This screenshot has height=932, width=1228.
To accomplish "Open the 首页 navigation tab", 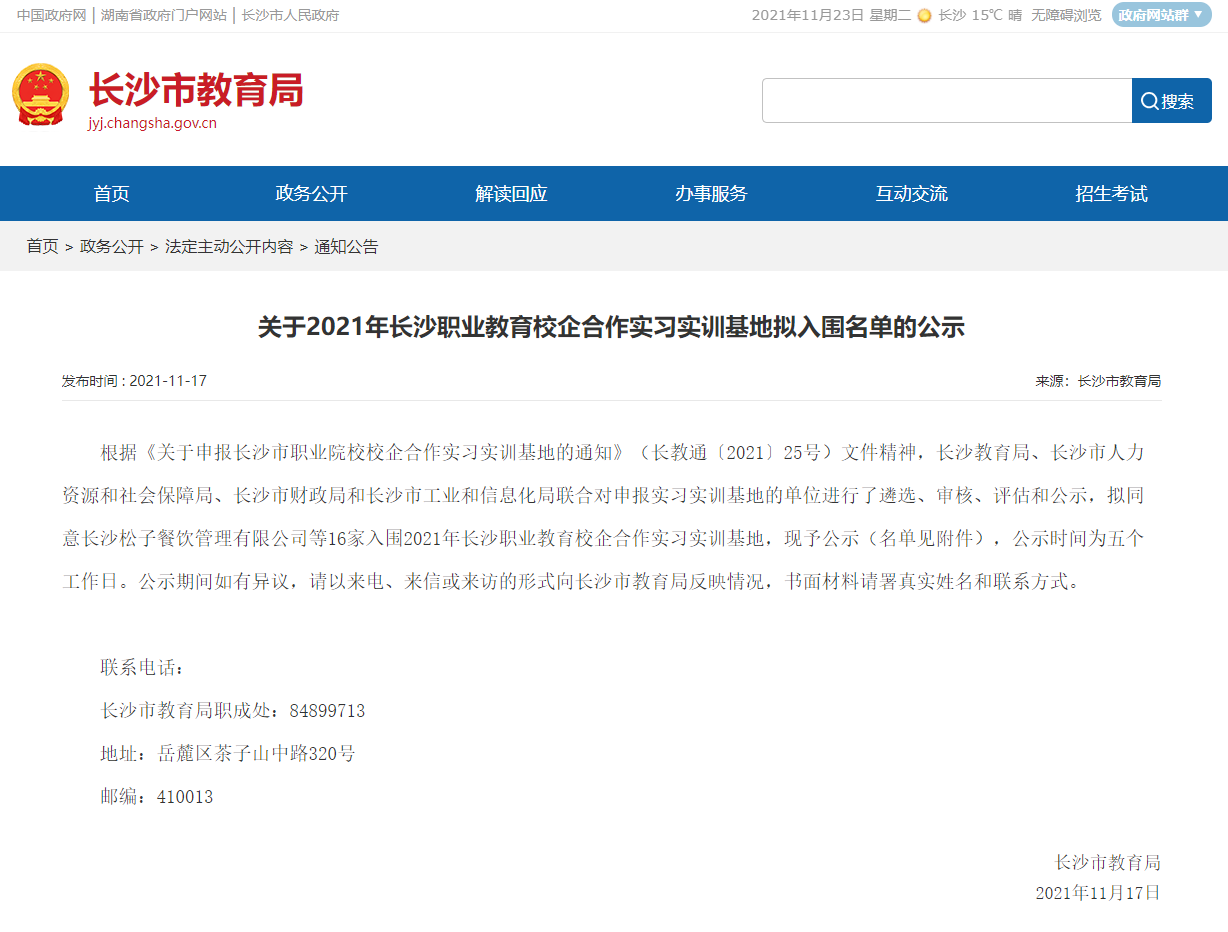I will pos(112,194).
